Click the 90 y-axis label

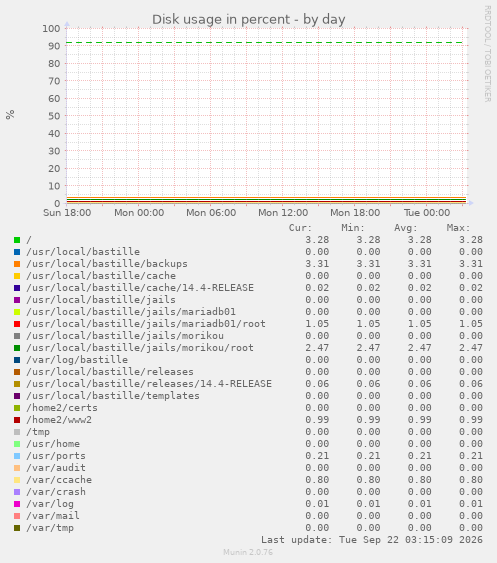click(x=54, y=46)
